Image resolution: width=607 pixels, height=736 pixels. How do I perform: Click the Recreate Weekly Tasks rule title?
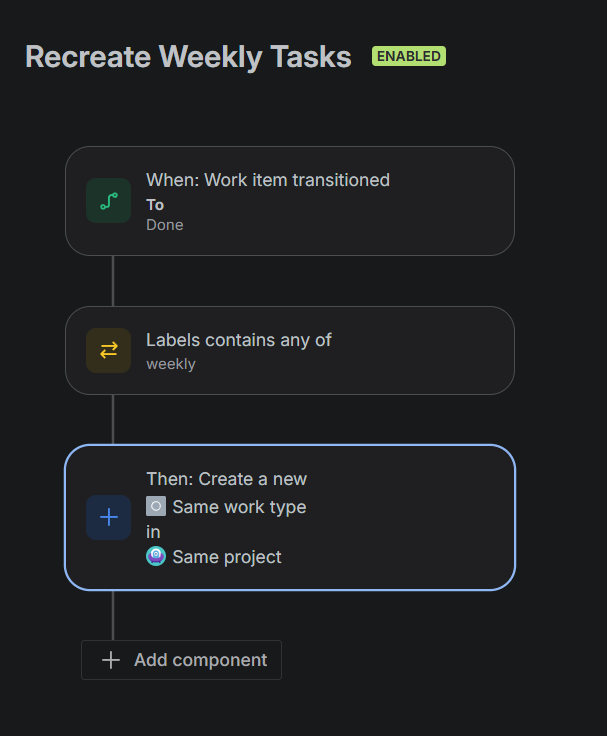coord(188,57)
